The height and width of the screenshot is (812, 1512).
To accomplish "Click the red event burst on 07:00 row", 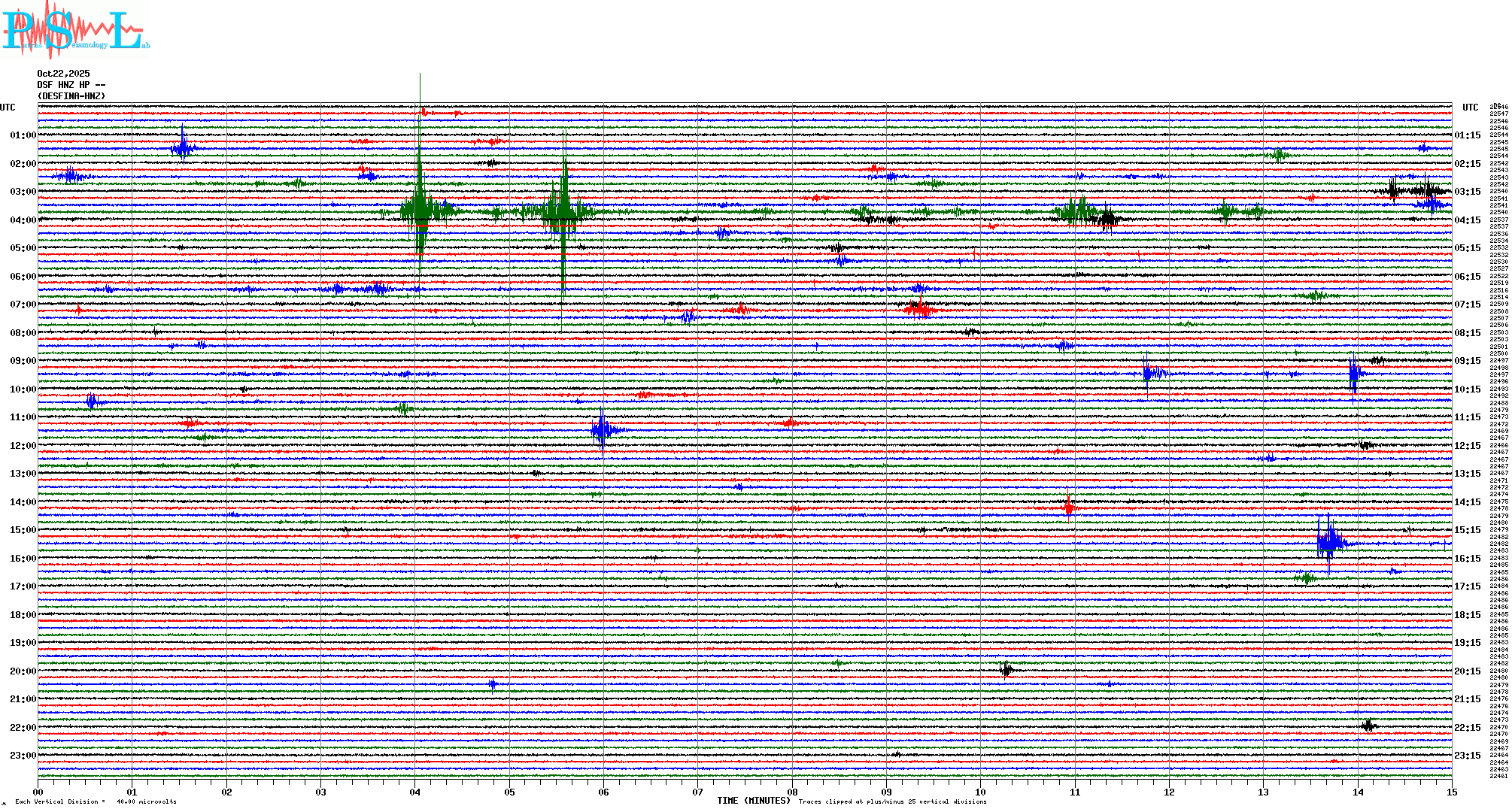I will pyautogui.click(x=919, y=308).
